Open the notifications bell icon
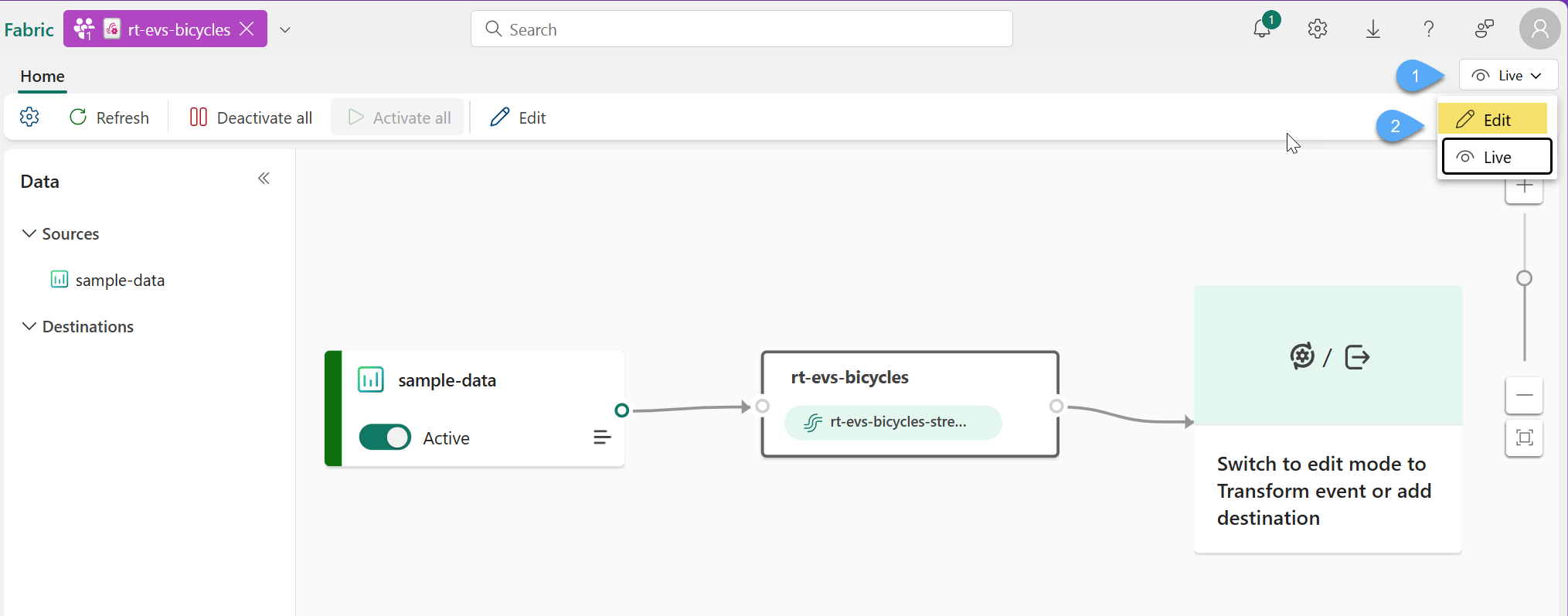Image resolution: width=1568 pixels, height=616 pixels. (1262, 29)
